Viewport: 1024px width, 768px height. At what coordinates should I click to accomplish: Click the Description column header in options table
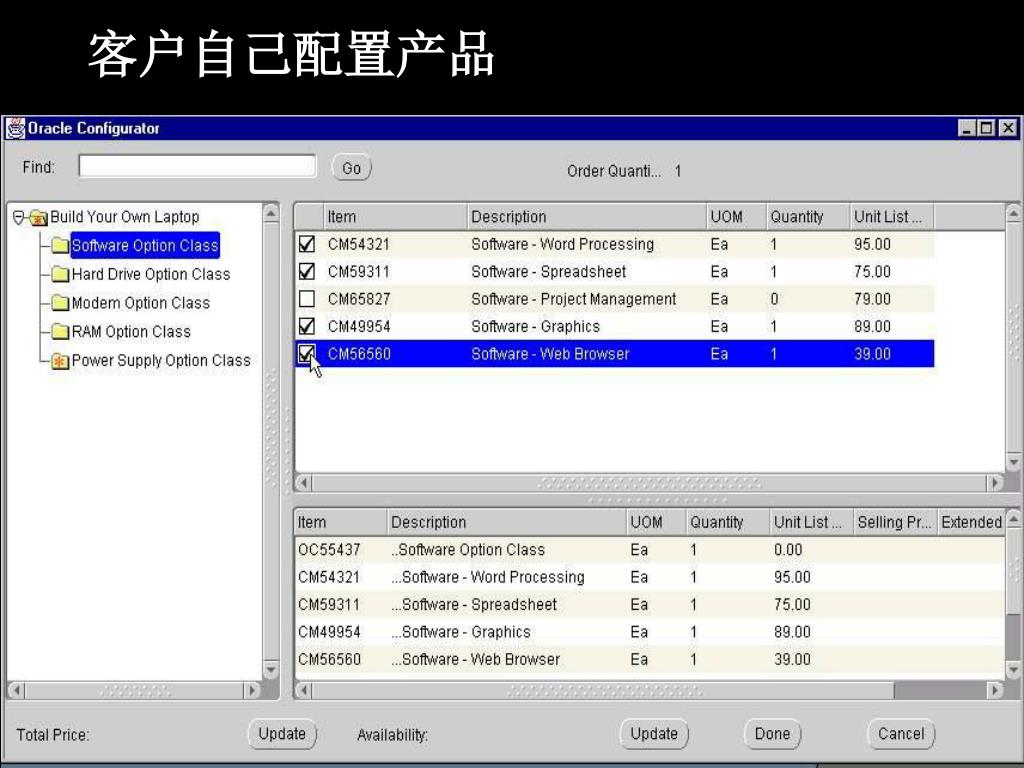click(x=587, y=217)
